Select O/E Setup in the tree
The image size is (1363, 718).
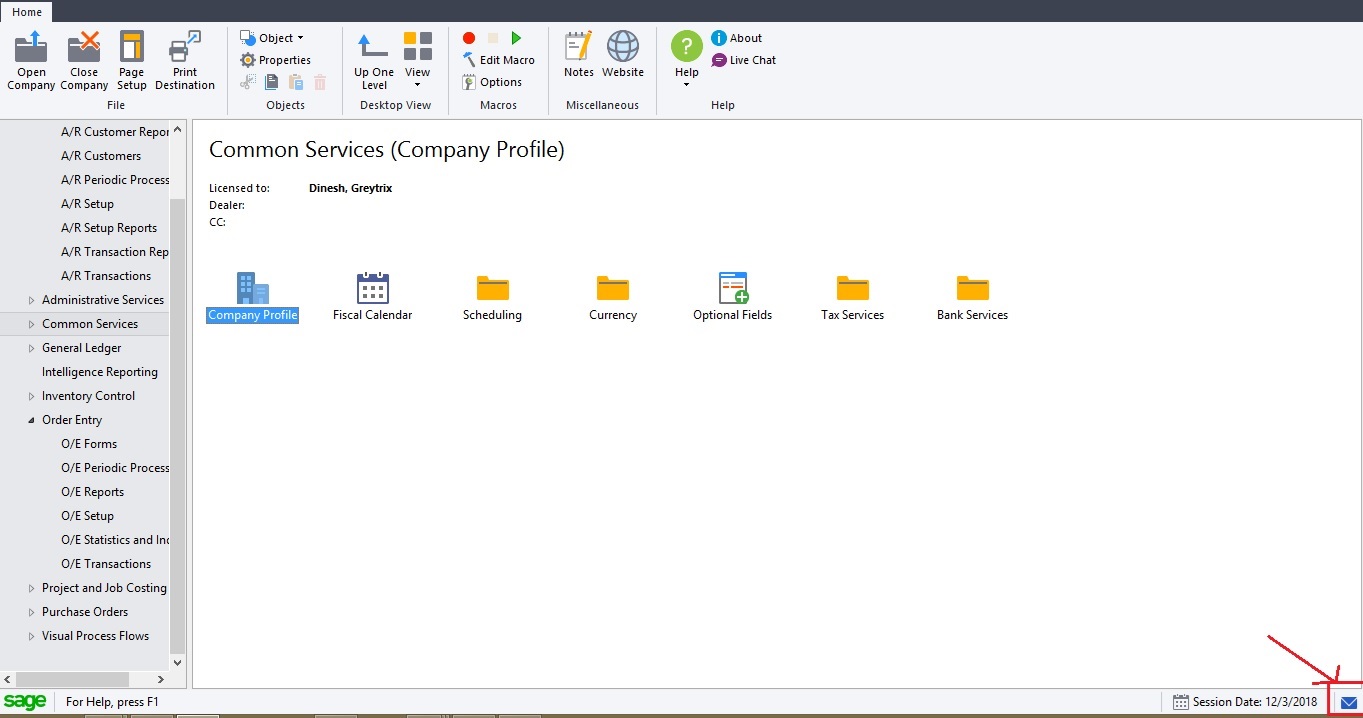[x=87, y=516]
